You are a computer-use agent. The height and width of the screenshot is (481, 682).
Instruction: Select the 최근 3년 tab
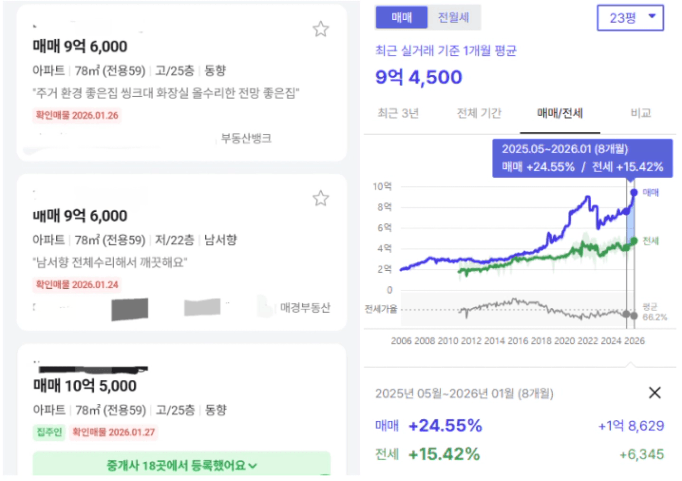397,113
